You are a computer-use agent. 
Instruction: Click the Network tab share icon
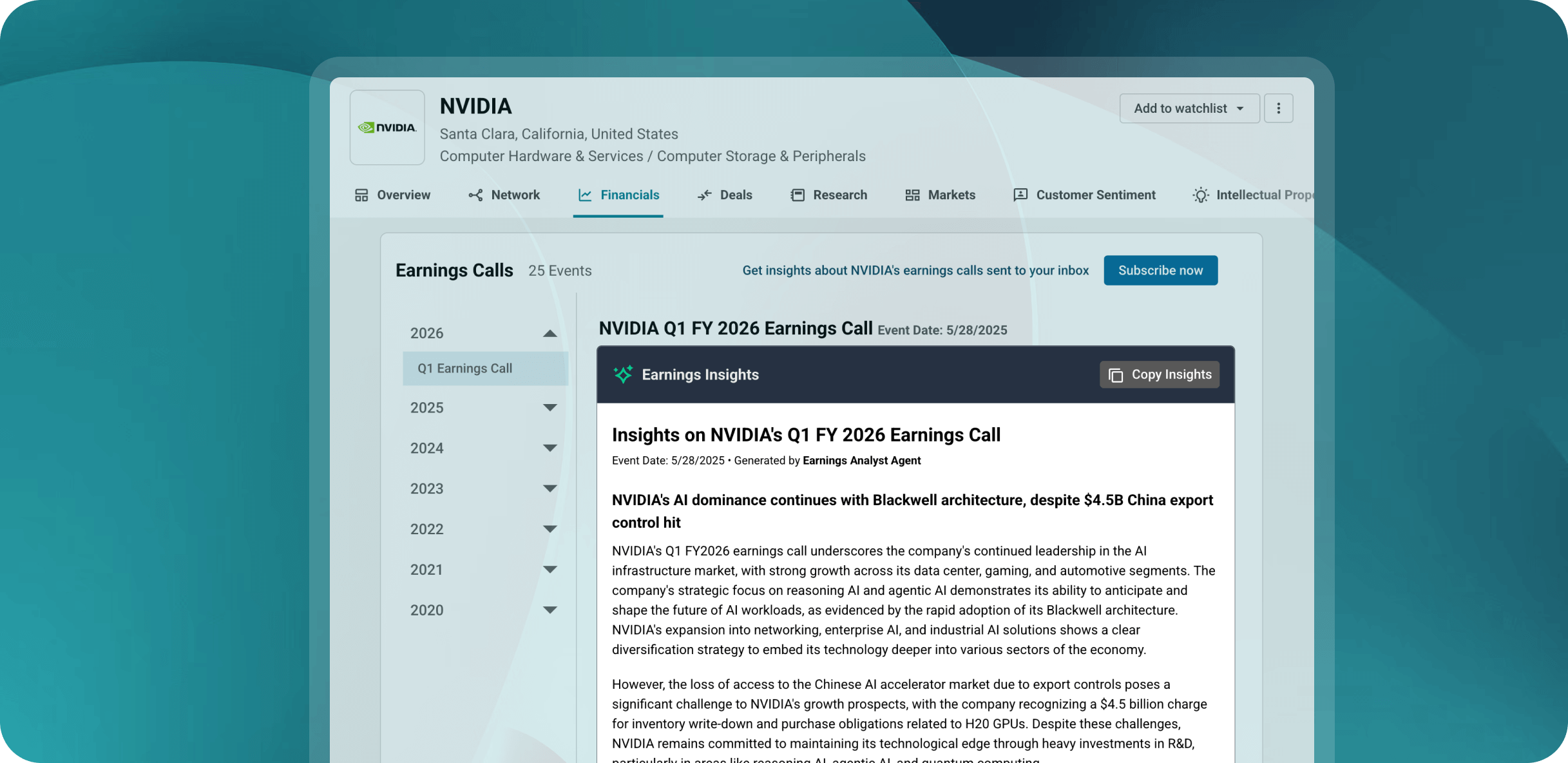pos(475,195)
